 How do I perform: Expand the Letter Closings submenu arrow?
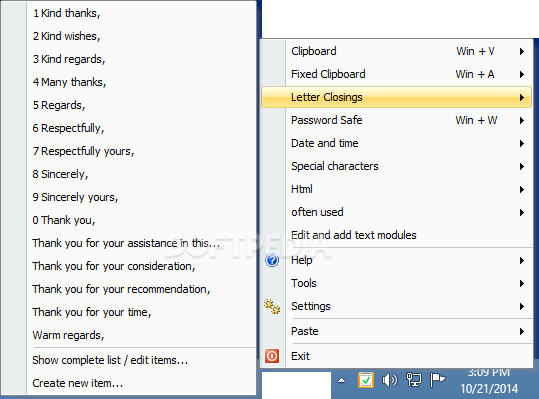522,97
